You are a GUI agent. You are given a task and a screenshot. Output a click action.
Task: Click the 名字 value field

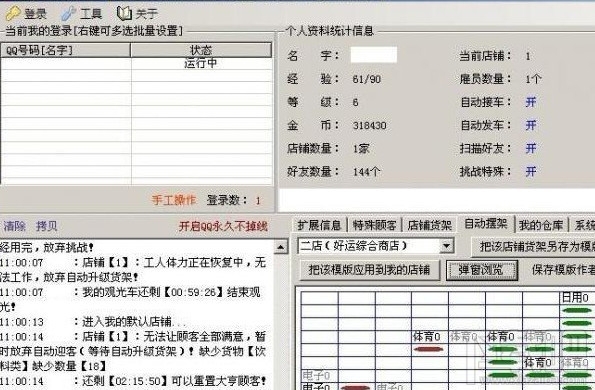click(373, 55)
